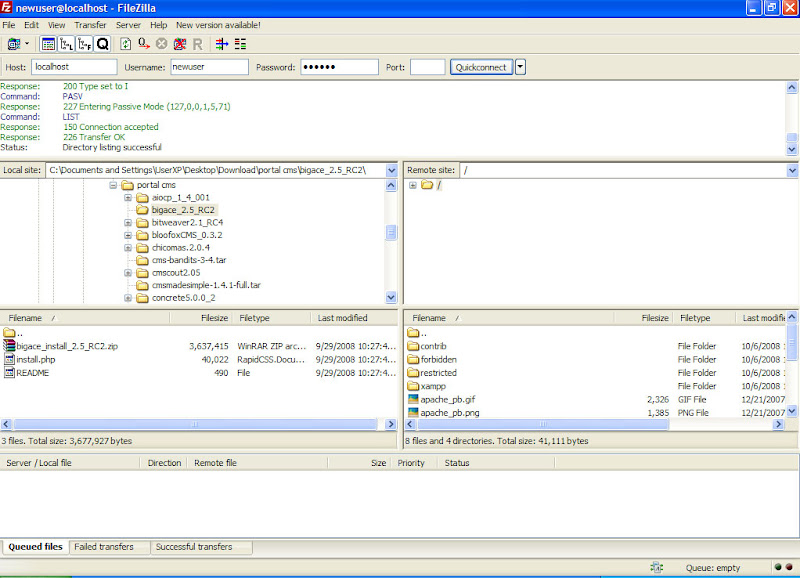Image resolution: width=800 pixels, height=578 pixels.
Task: Click the Host input field
Action: [x=74, y=67]
